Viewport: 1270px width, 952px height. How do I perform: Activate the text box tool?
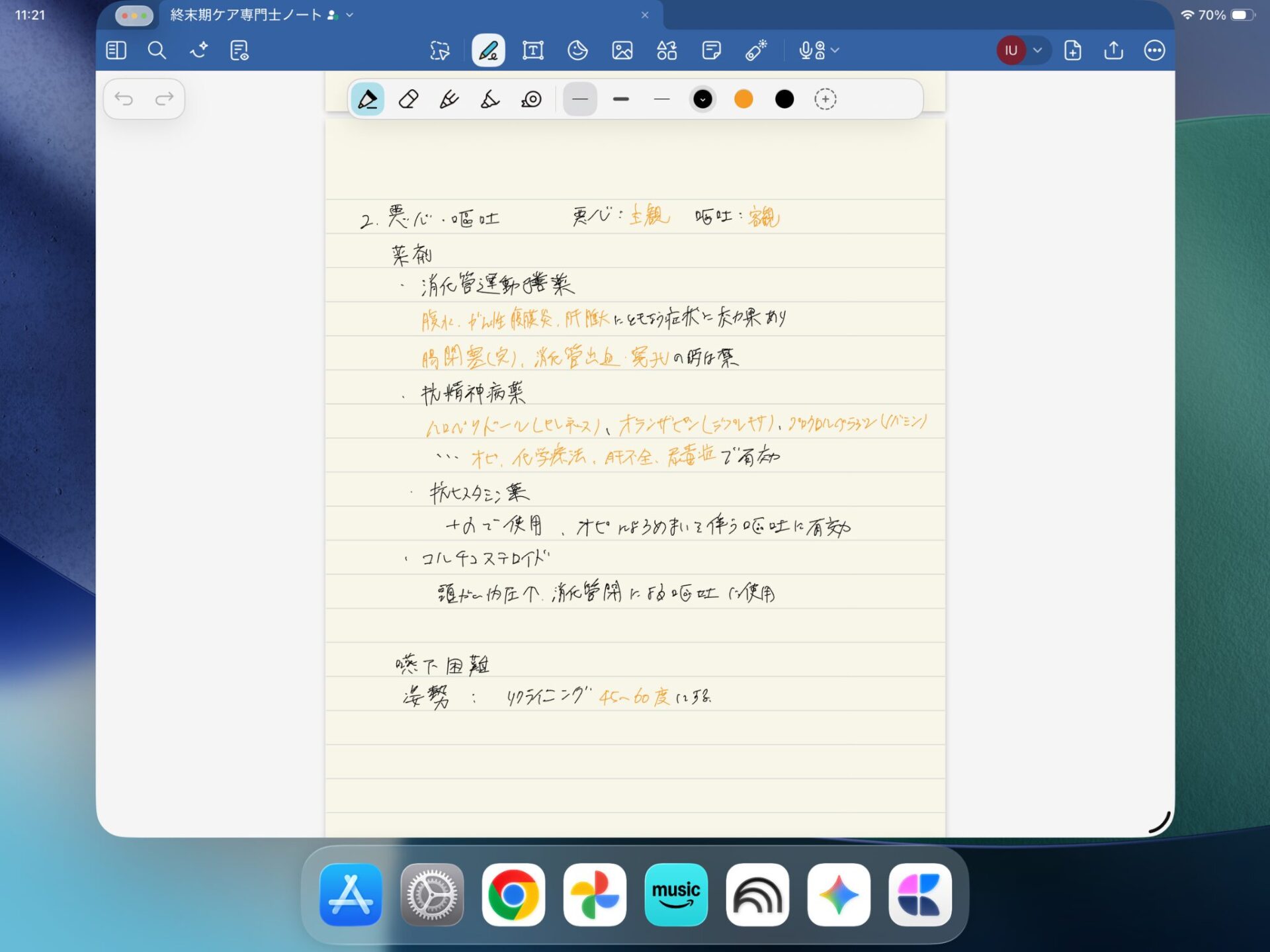coord(533,50)
